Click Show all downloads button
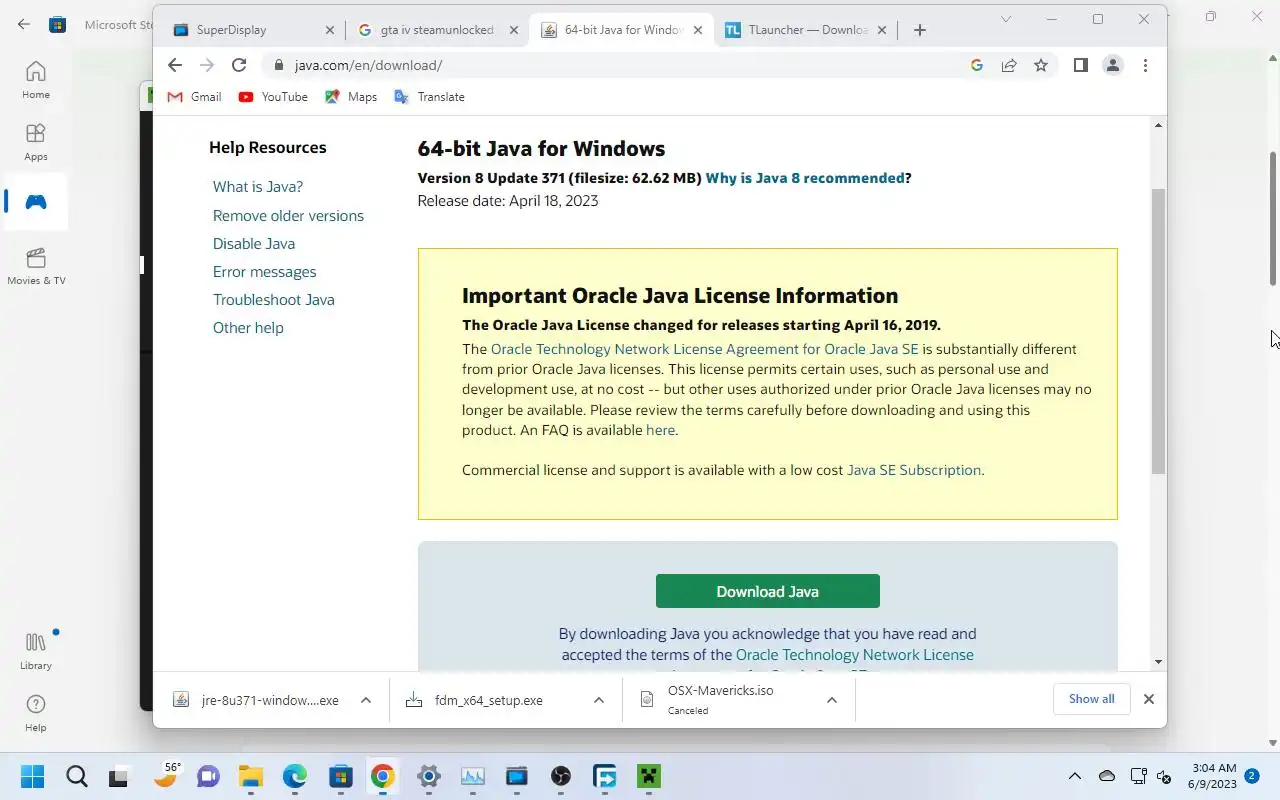This screenshot has width=1280, height=800. [x=1091, y=699]
